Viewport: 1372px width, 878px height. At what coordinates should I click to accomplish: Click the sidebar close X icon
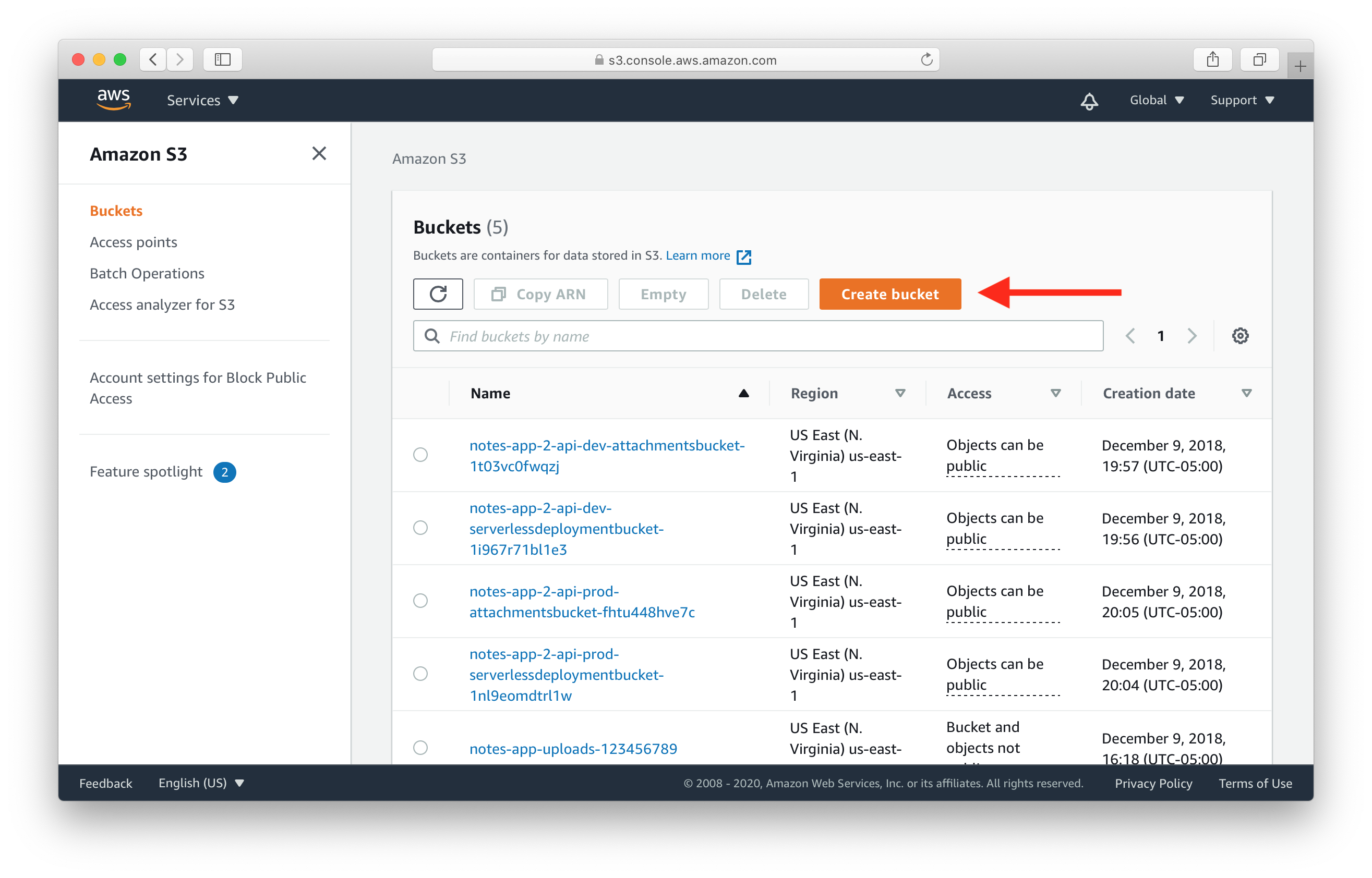[319, 153]
